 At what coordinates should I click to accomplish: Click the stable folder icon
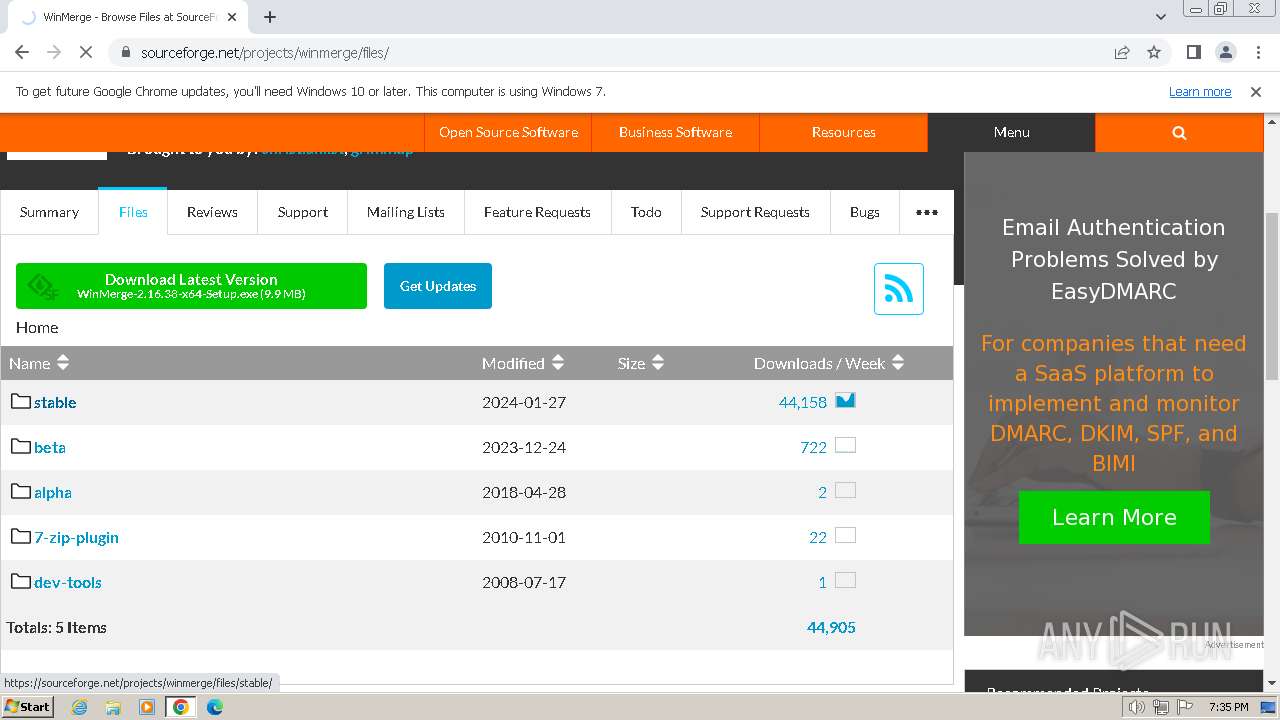pyautogui.click(x=21, y=401)
